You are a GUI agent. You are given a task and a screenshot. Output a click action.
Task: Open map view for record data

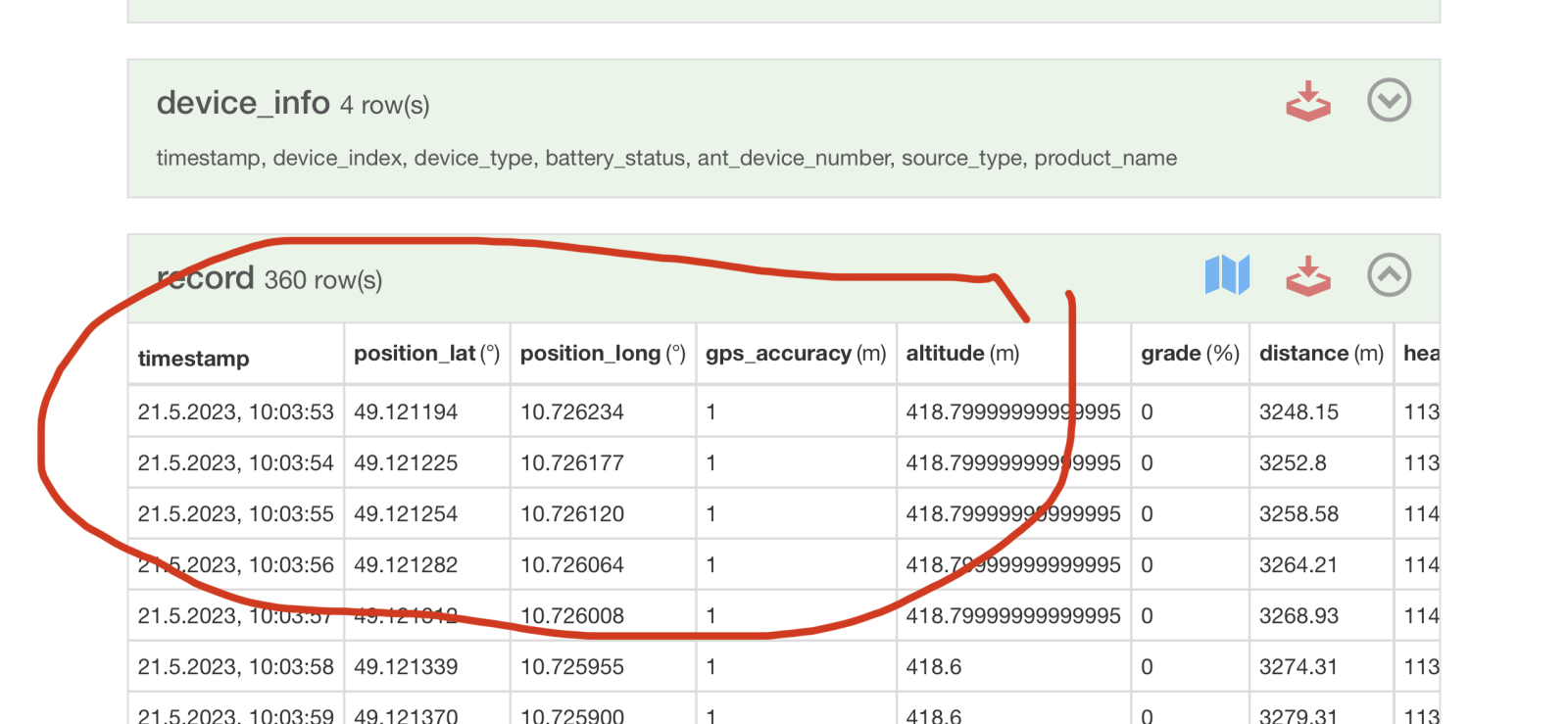click(x=1227, y=275)
